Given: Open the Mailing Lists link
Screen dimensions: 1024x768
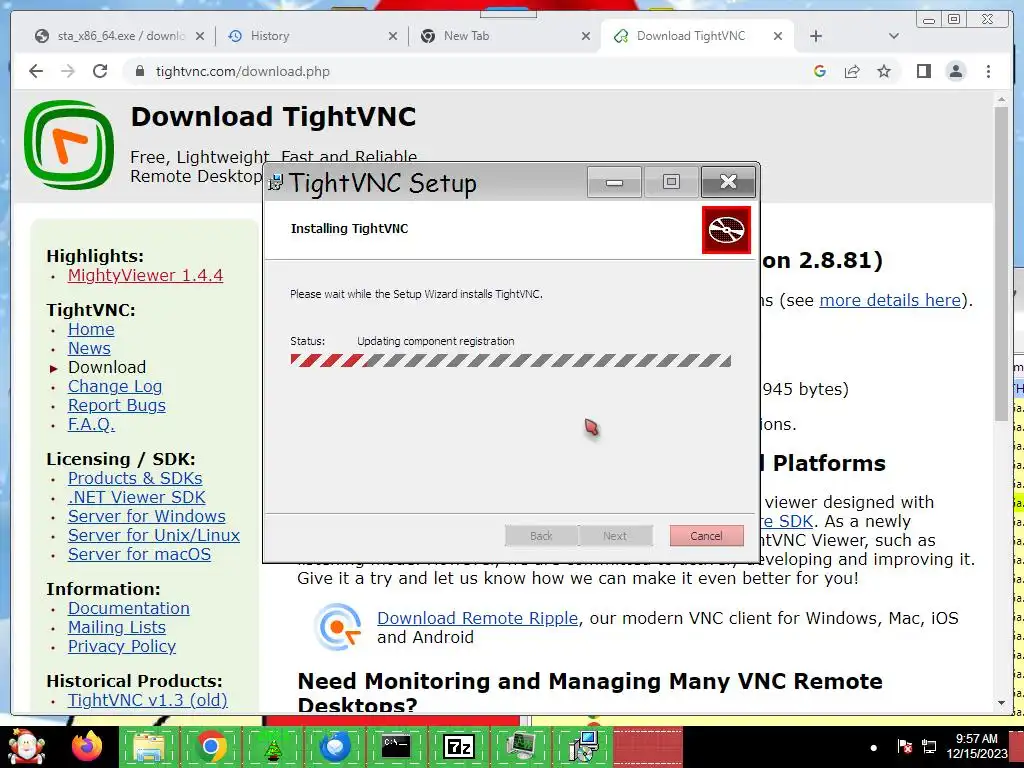Looking at the screenshot, I should (x=117, y=627).
